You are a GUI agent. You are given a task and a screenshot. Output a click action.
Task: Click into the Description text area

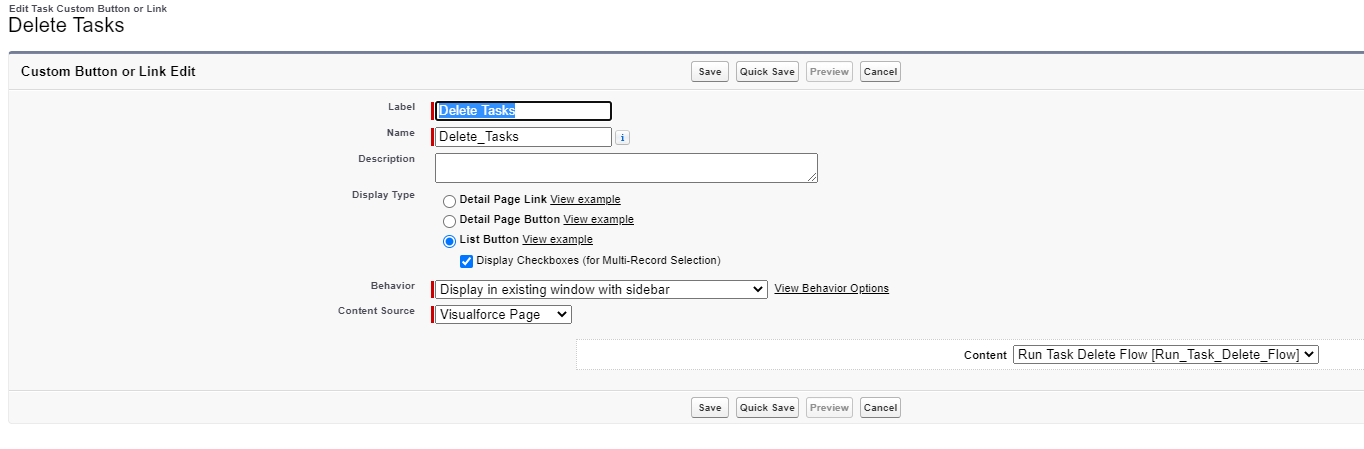(626, 168)
